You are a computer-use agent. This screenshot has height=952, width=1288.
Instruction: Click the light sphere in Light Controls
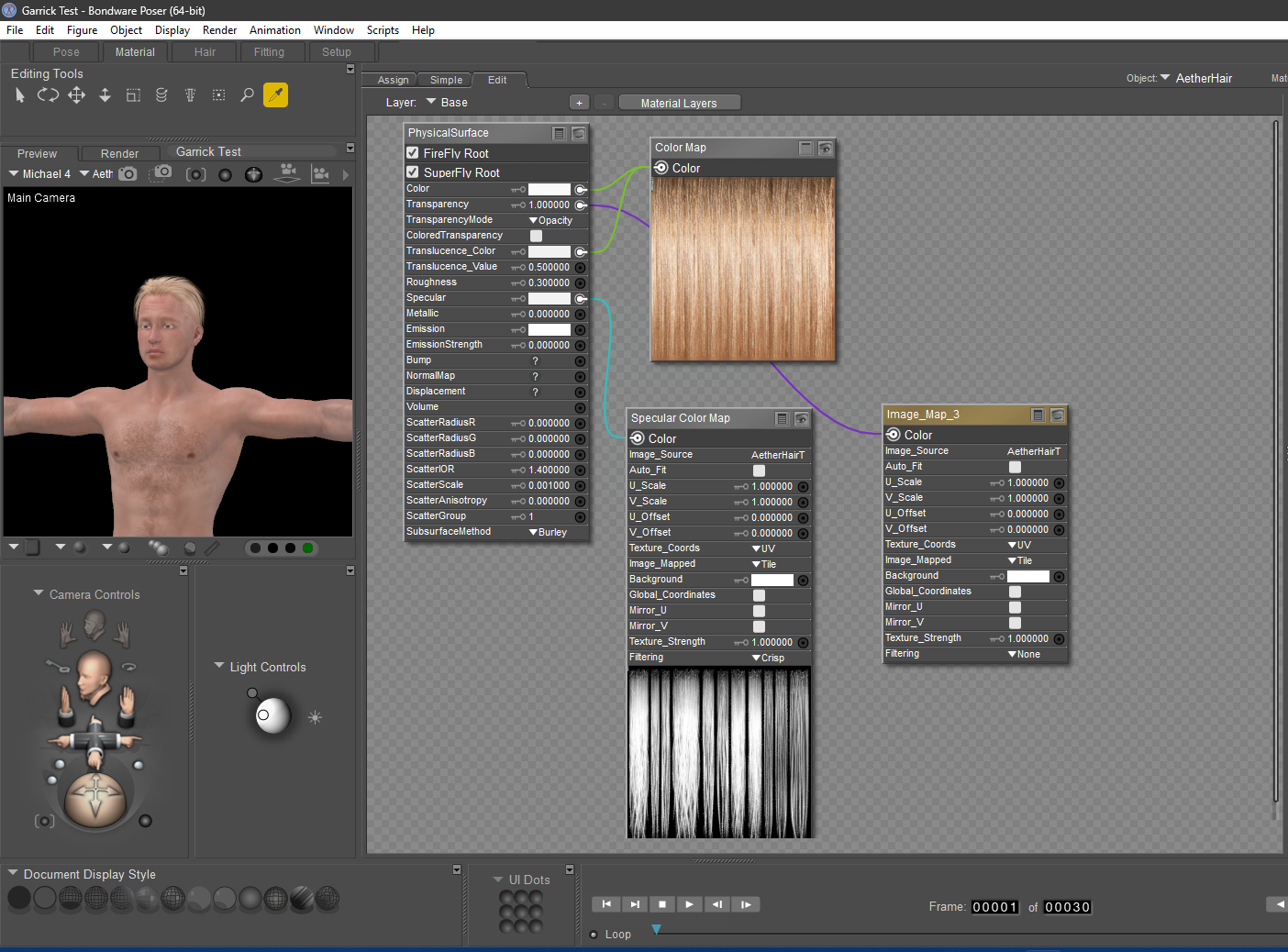pos(272,715)
